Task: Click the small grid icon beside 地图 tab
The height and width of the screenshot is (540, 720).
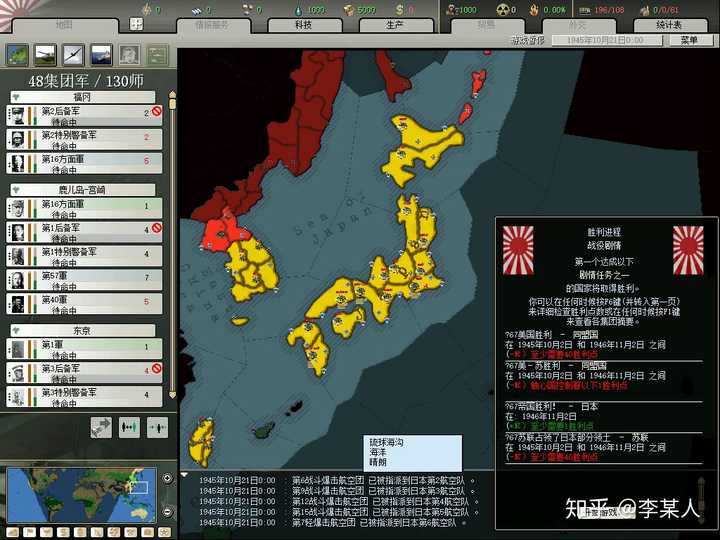Action: pos(136,24)
